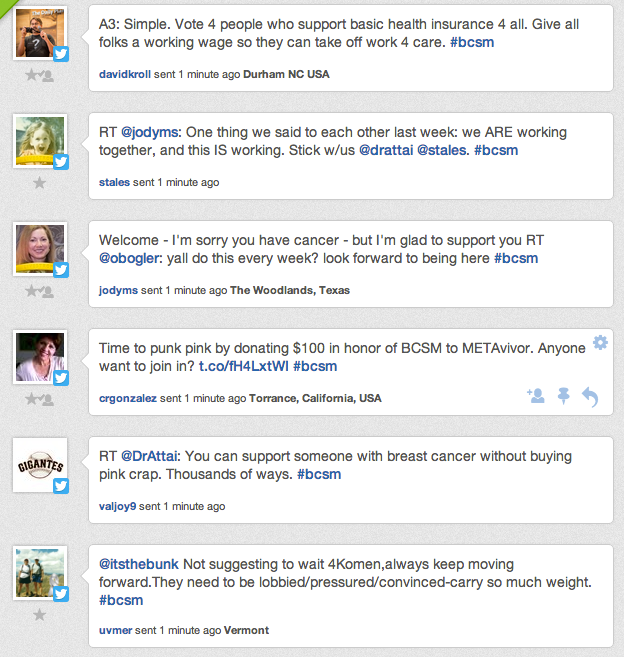Click the @jodyms mention in stales's retweet
The image size is (624, 657).
pyautogui.click(x=151, y=130)
